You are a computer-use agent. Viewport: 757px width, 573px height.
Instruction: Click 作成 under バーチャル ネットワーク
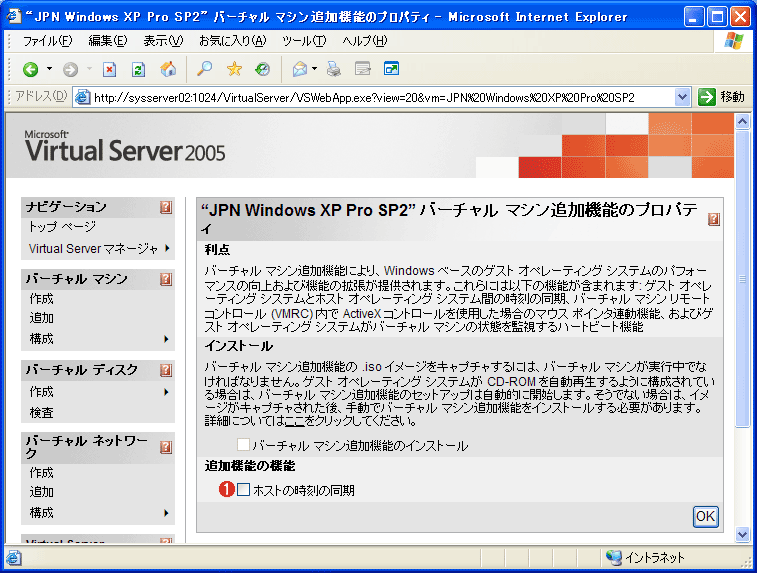click(42, 473)
